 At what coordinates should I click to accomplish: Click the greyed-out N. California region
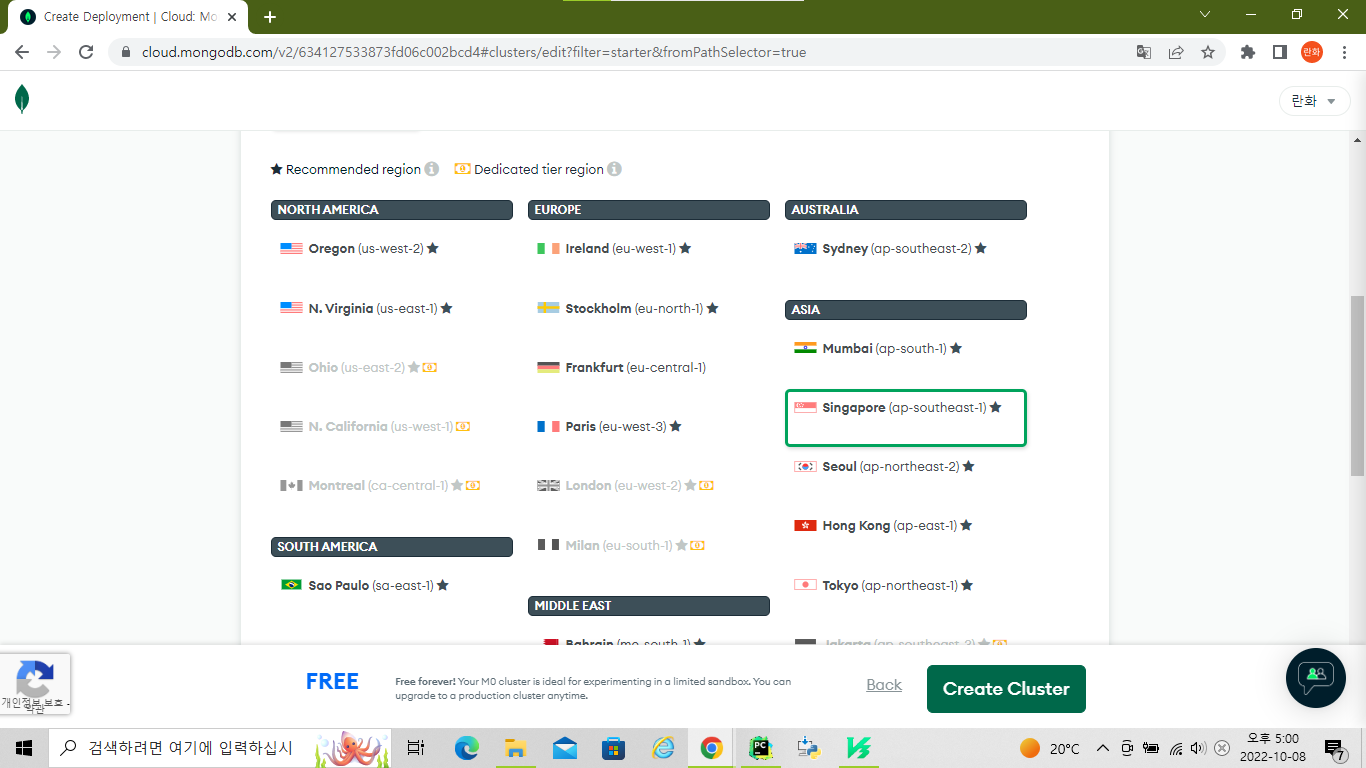tap(391, 426)
